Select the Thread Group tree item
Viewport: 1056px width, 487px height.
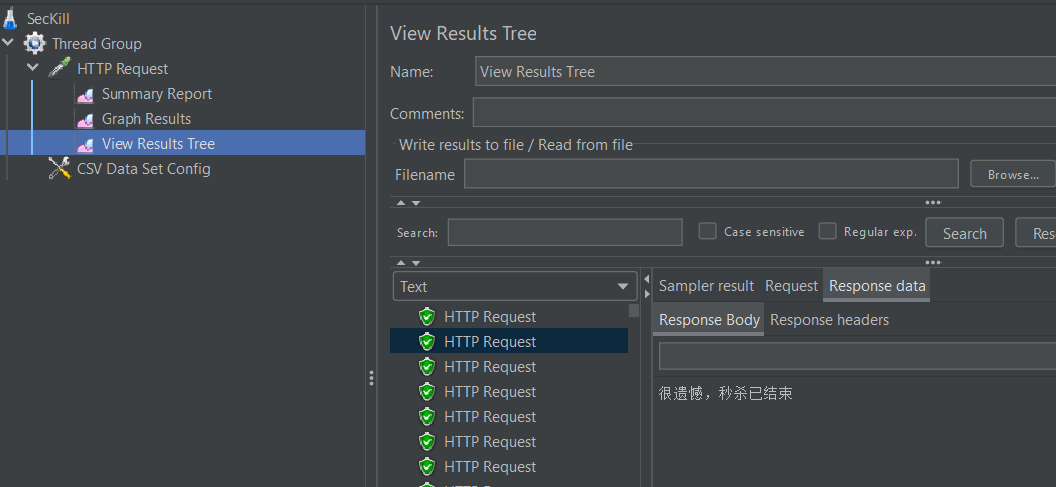point(96,44)
